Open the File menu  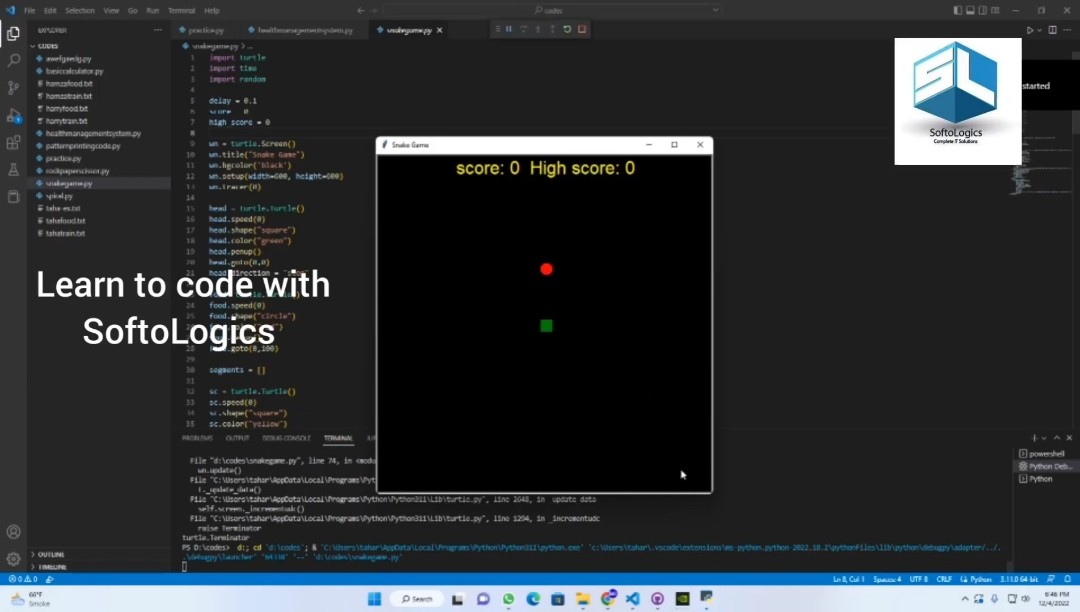(30, 10)
